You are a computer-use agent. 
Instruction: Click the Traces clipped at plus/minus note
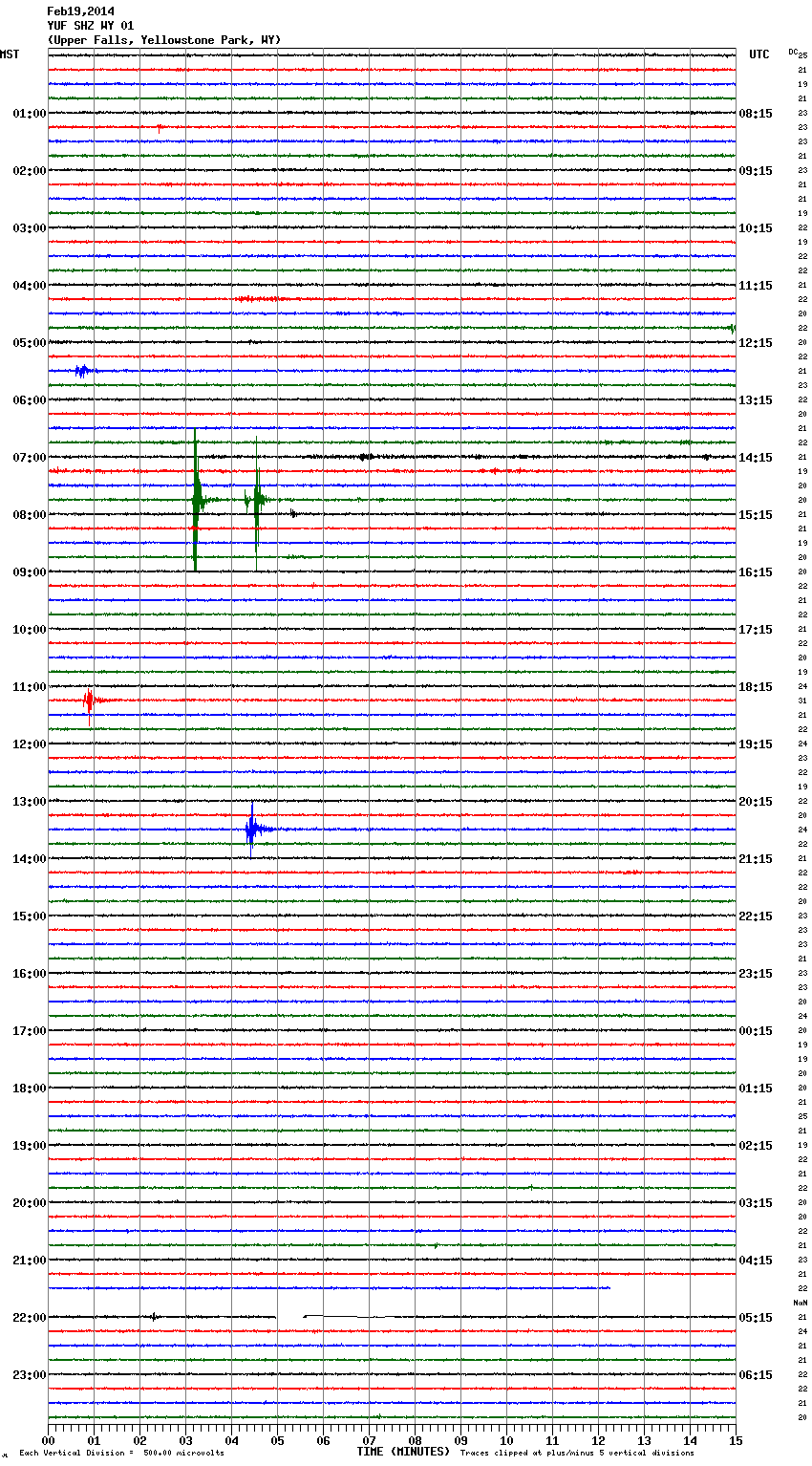(x=577, y=1453)
